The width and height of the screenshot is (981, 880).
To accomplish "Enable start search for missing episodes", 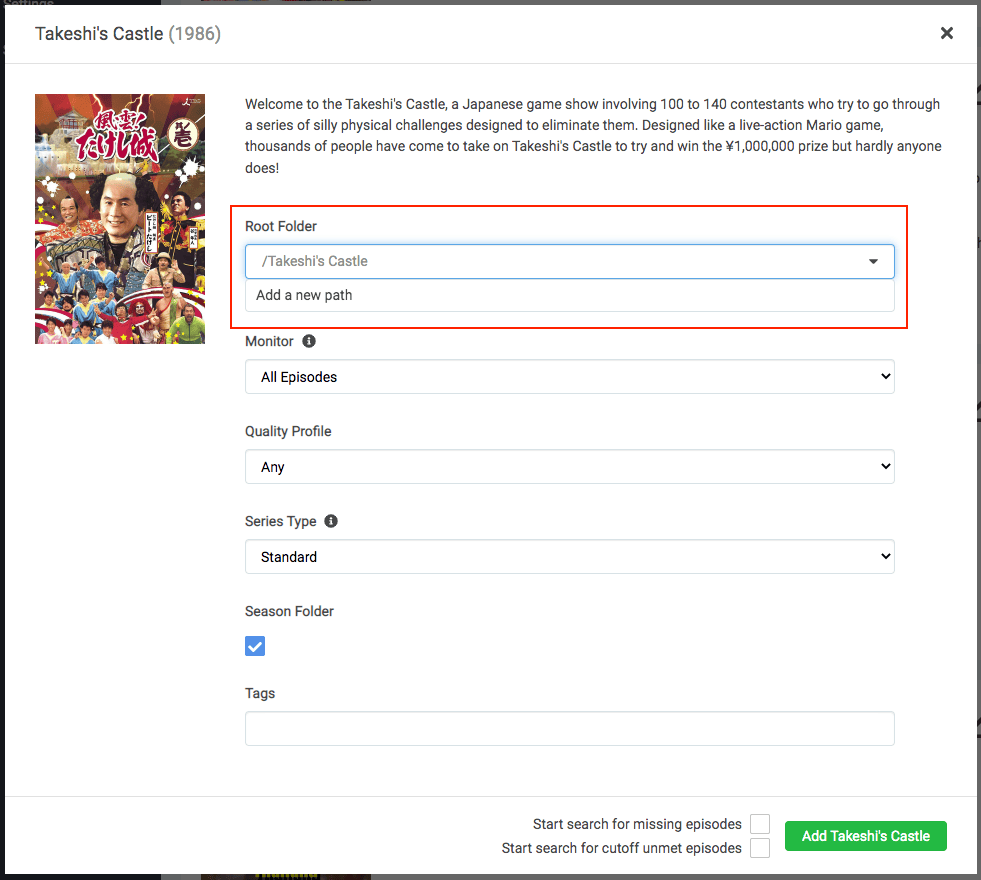I will coord(759,824).
